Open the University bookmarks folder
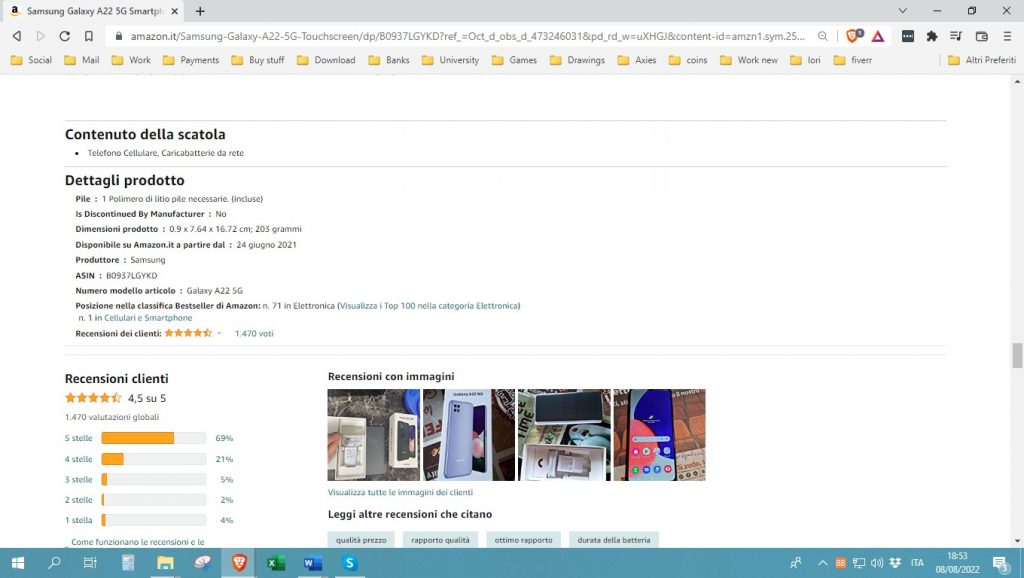The height and width of the screenshot is (578, 1024). pyautogui.click(x=451, y=60)
